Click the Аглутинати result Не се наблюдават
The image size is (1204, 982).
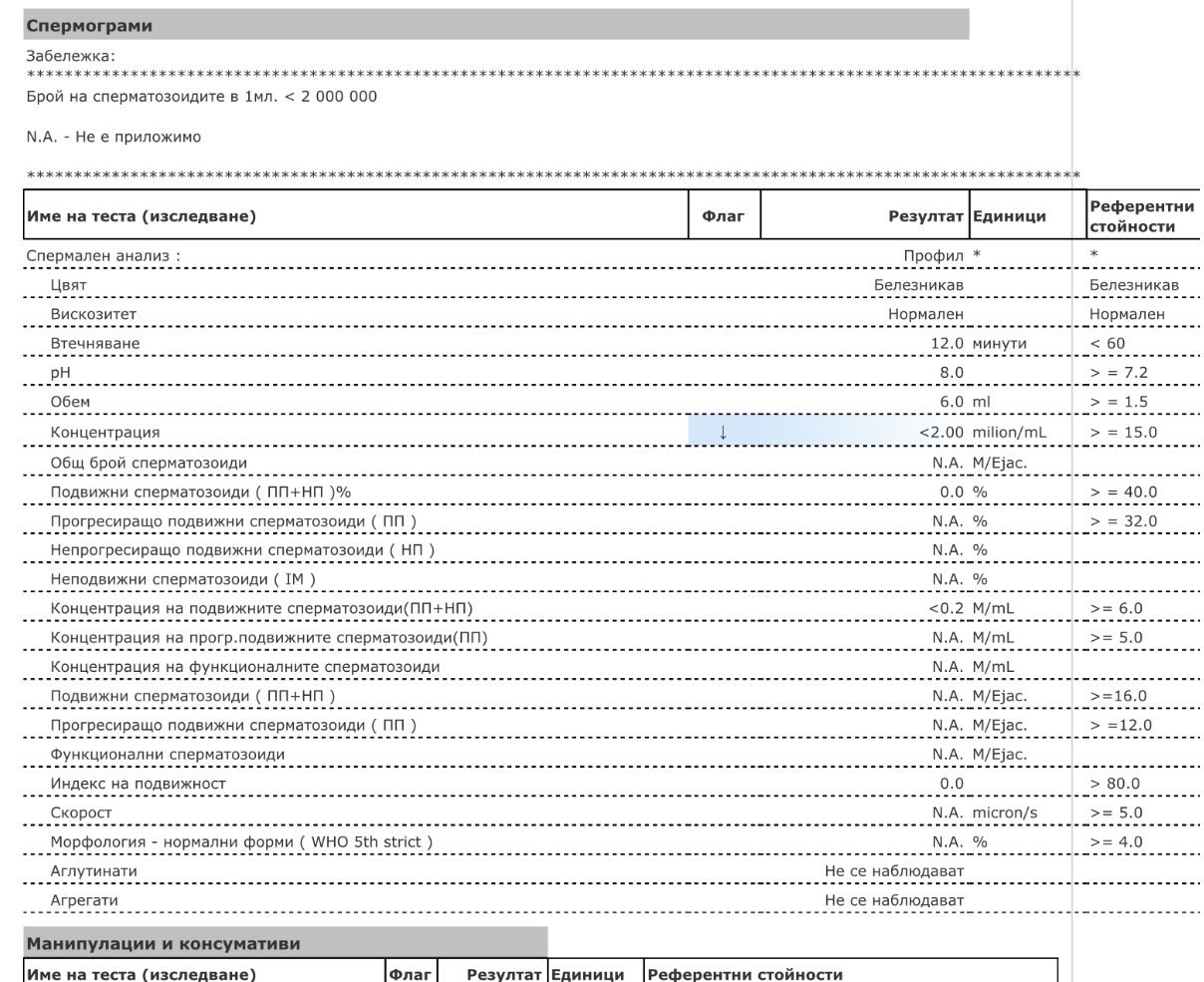tap(894, 871)
